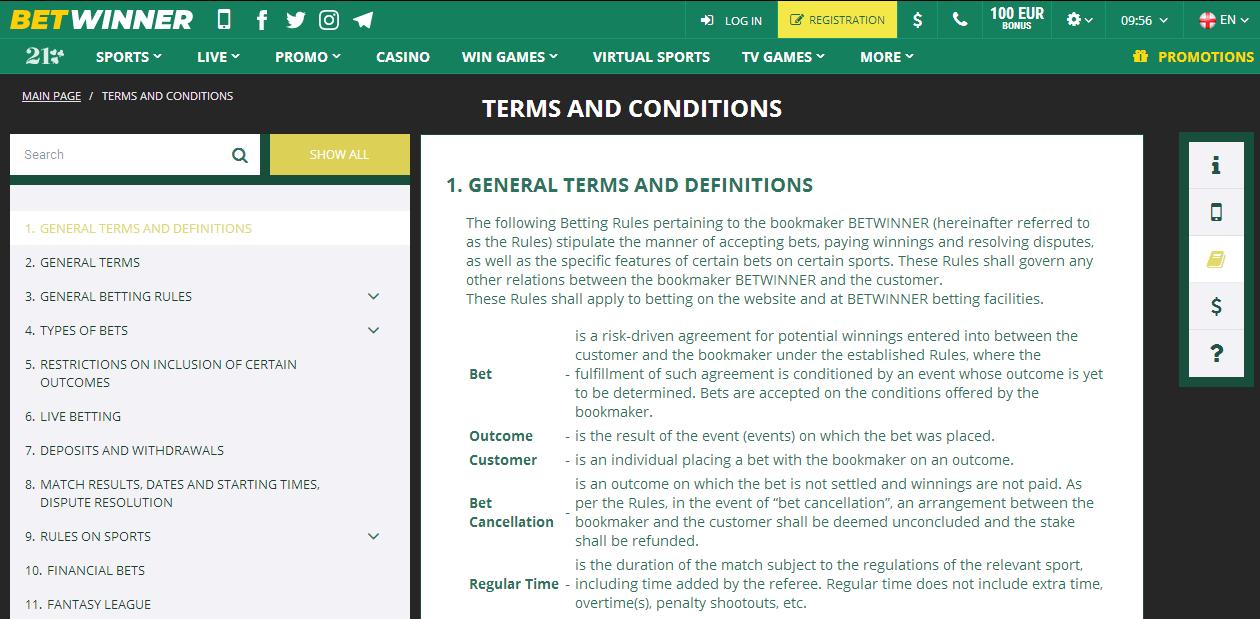This screenshot has width=1260, height=619.
Task: Click the BETWINNER logo
Action: [x=102, y=19]
